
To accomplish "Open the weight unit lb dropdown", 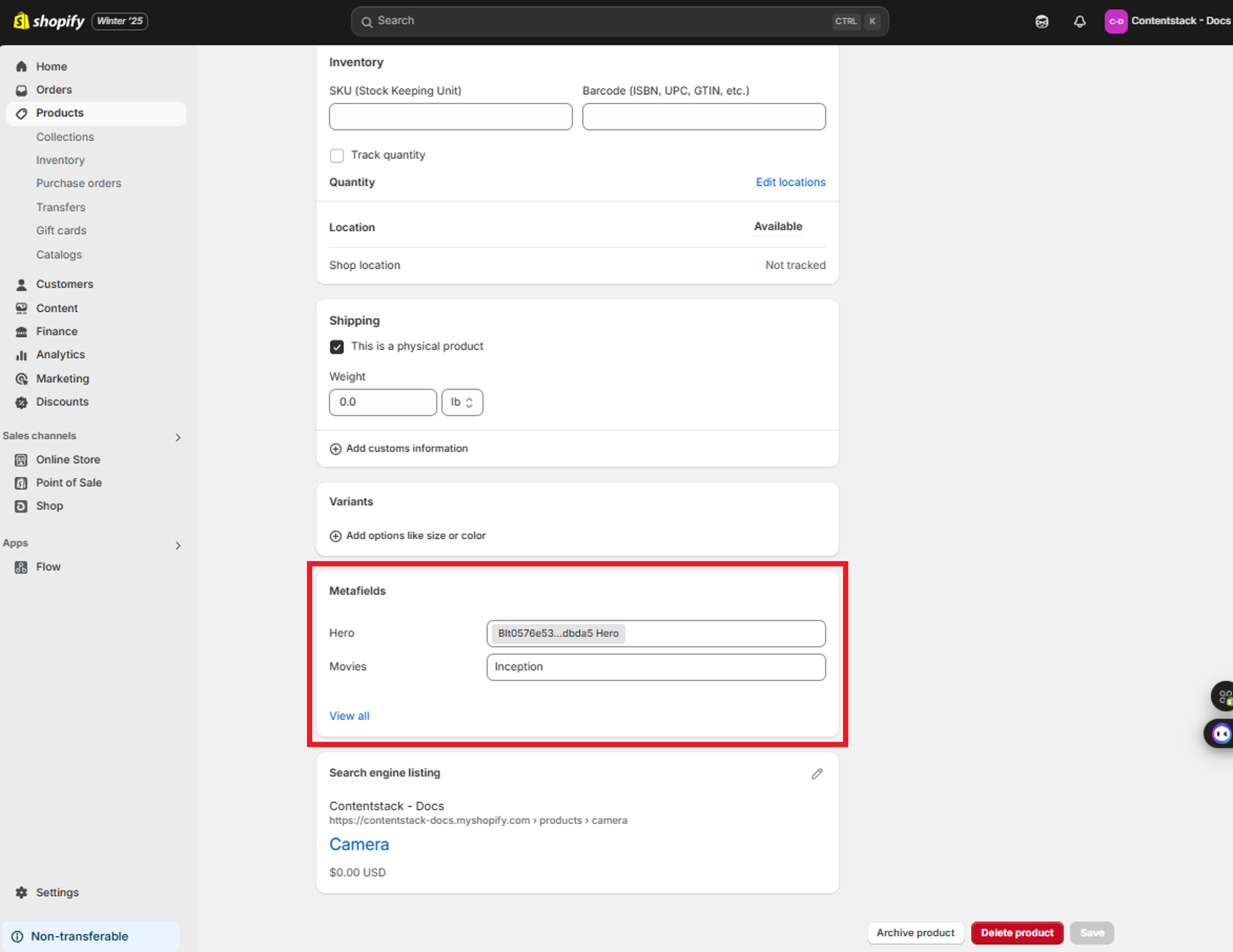I will 462,403.
